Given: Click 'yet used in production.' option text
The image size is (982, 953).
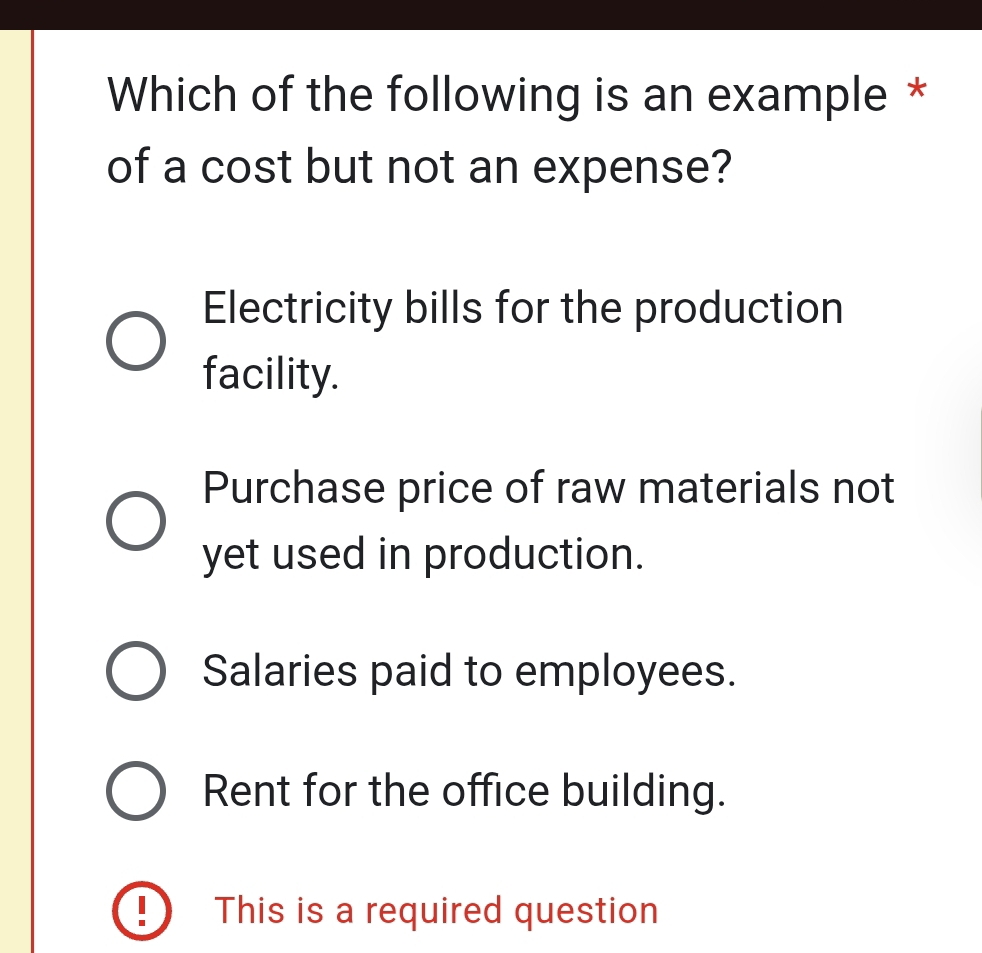Looking at the screenshot, I should click(x=423, y=555).
